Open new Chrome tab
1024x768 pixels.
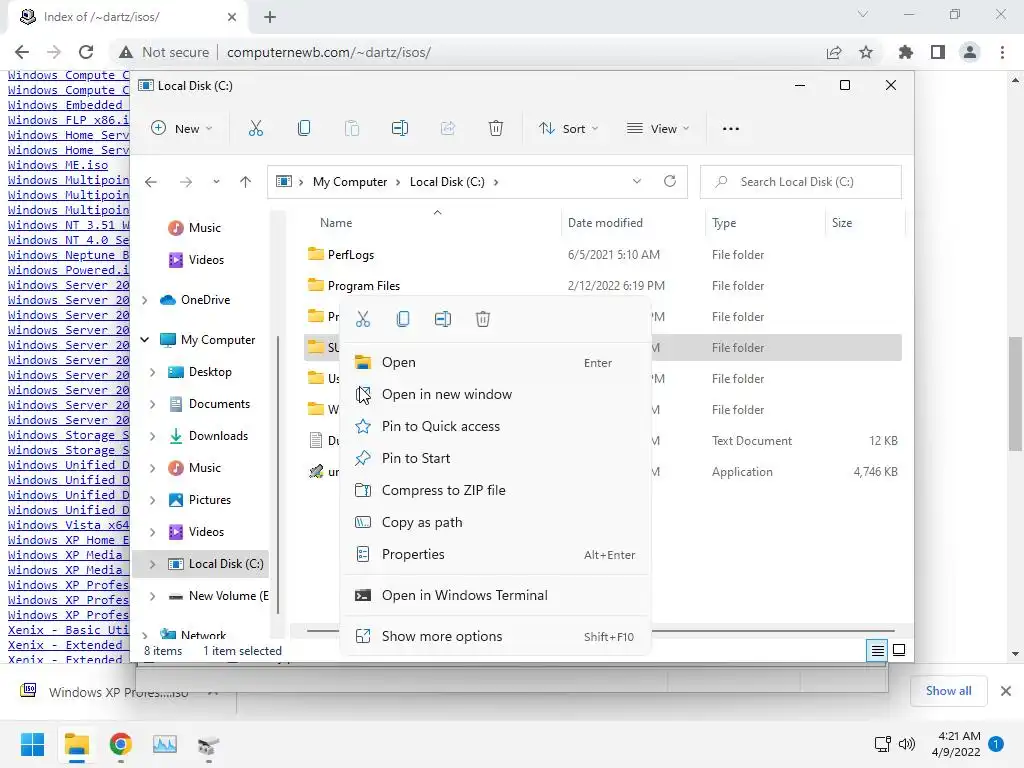point(270,17)
